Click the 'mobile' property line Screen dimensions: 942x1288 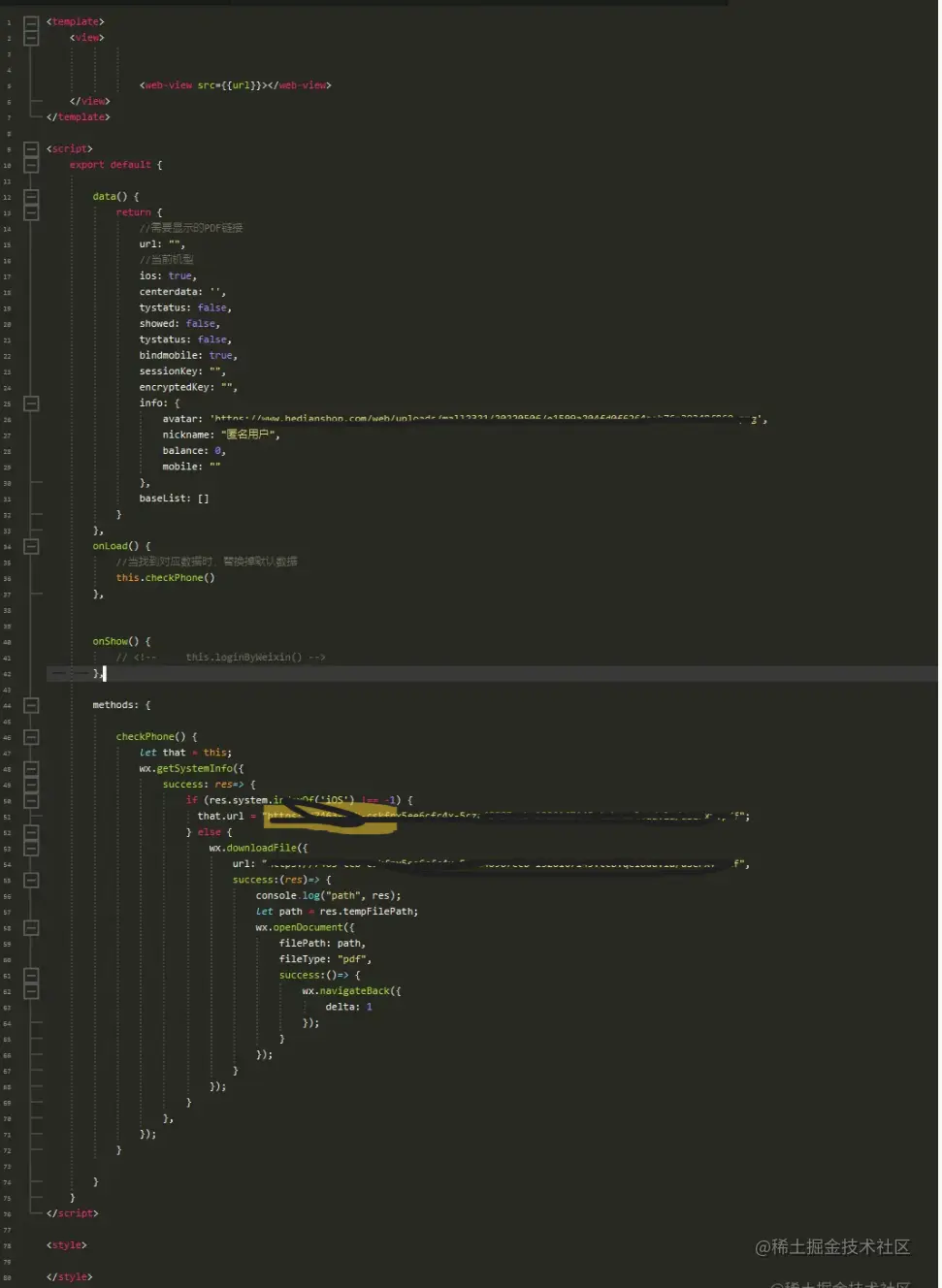coord(191,467)
